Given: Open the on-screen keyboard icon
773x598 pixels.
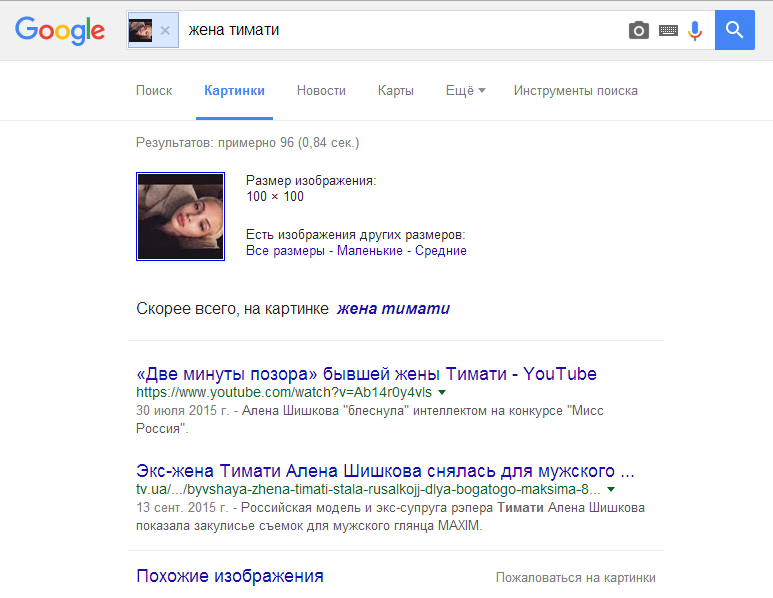Looking at the screenshot, I should (668, 31).
